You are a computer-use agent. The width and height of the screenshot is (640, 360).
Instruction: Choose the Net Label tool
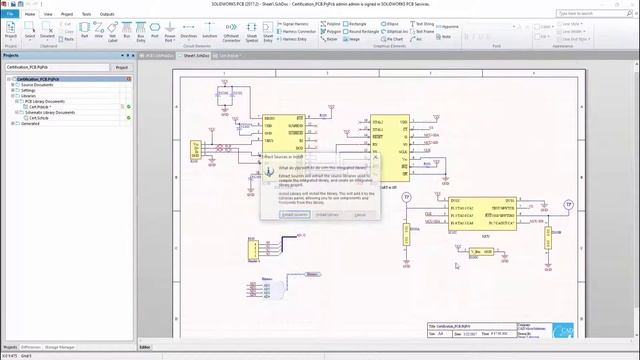tap(113, 32)
